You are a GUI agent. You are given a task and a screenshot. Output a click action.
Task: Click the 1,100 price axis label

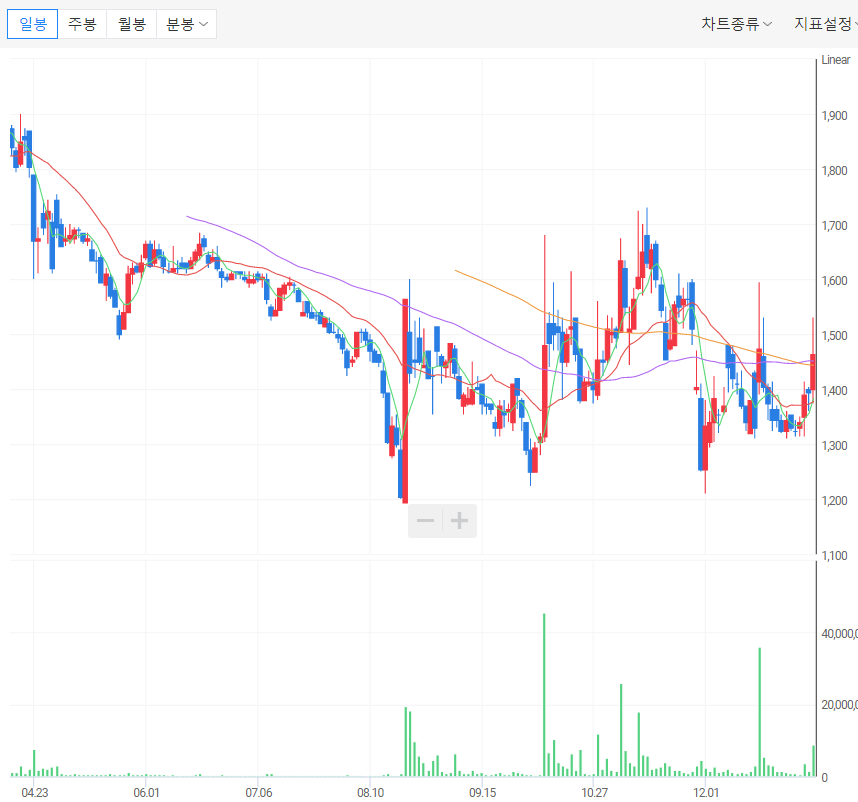point(834,556)
